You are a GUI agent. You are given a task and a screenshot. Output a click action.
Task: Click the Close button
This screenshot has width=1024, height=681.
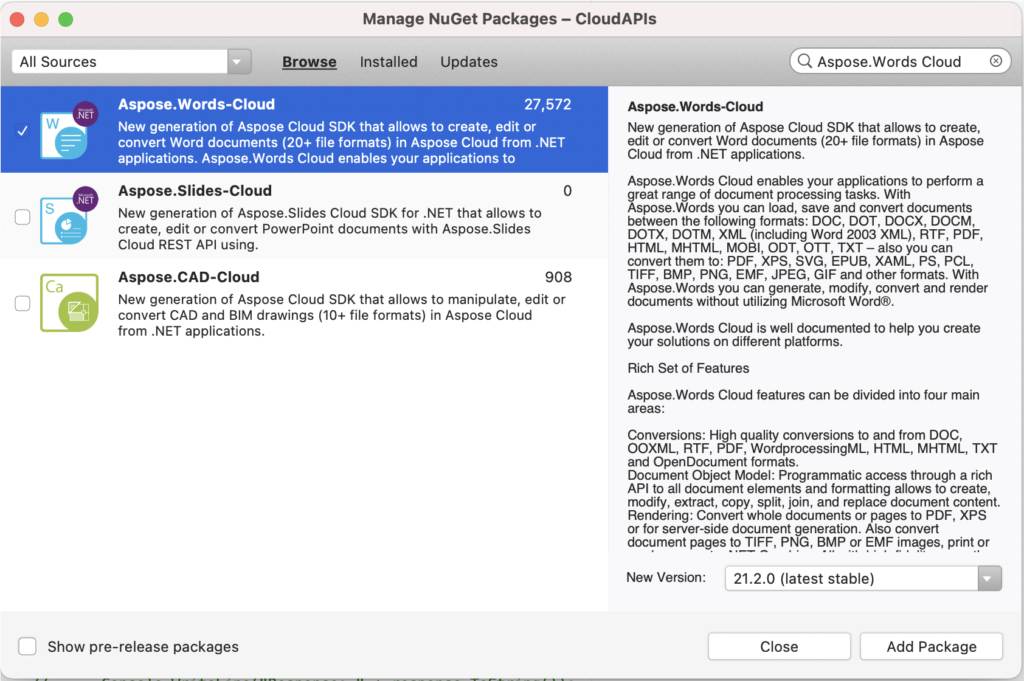(x=778, y=646)
